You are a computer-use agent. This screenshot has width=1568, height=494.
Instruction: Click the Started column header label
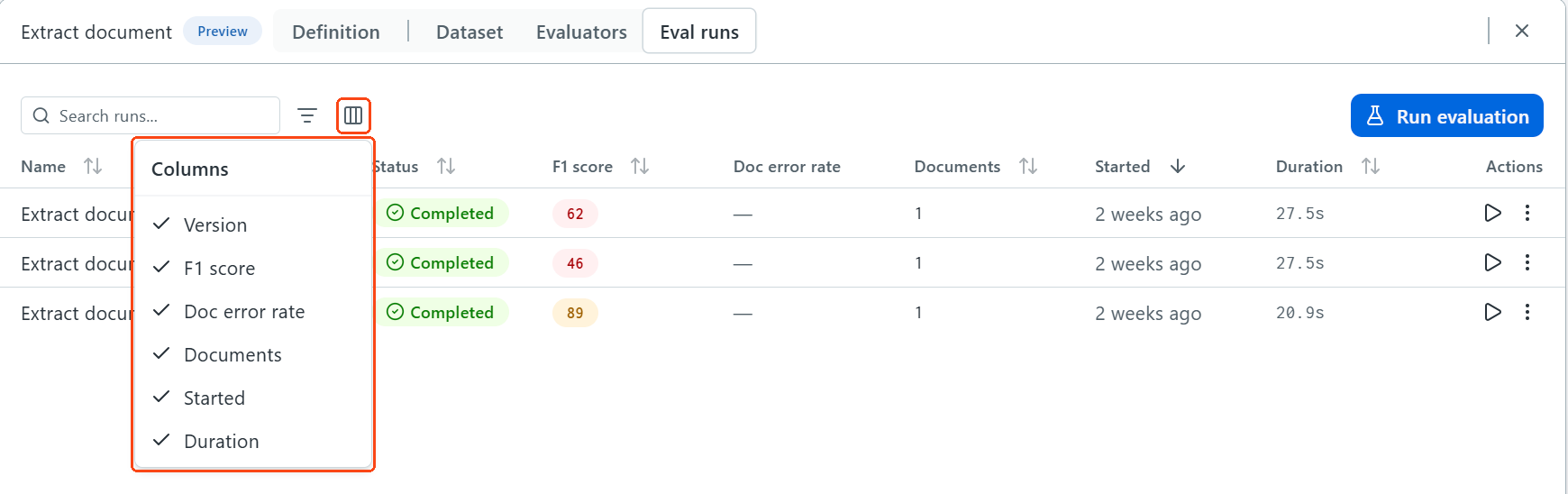pyautogui.click(x=1122, y=167)
